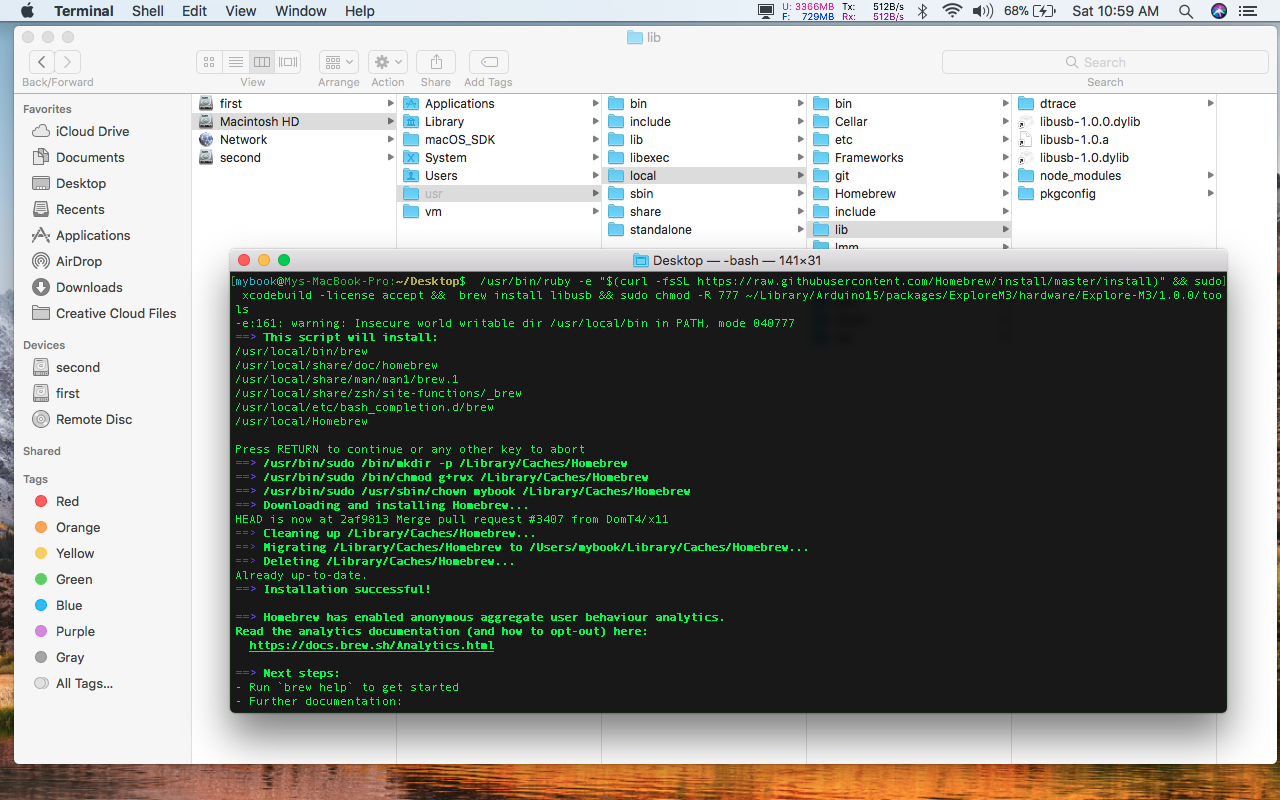Click the Finder search field
1280x800 pixels.
[x=1105, y=62]
